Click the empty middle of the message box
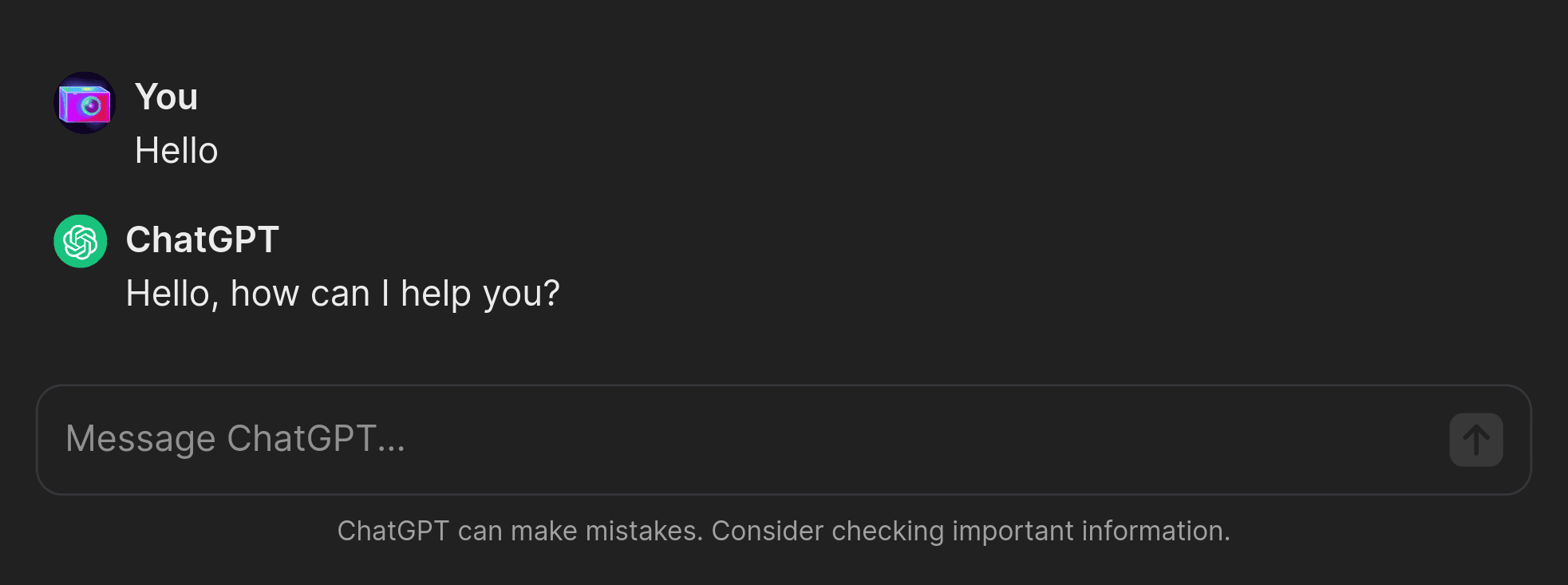Screen dimensions: 1568x585 (x=926, y=440)
